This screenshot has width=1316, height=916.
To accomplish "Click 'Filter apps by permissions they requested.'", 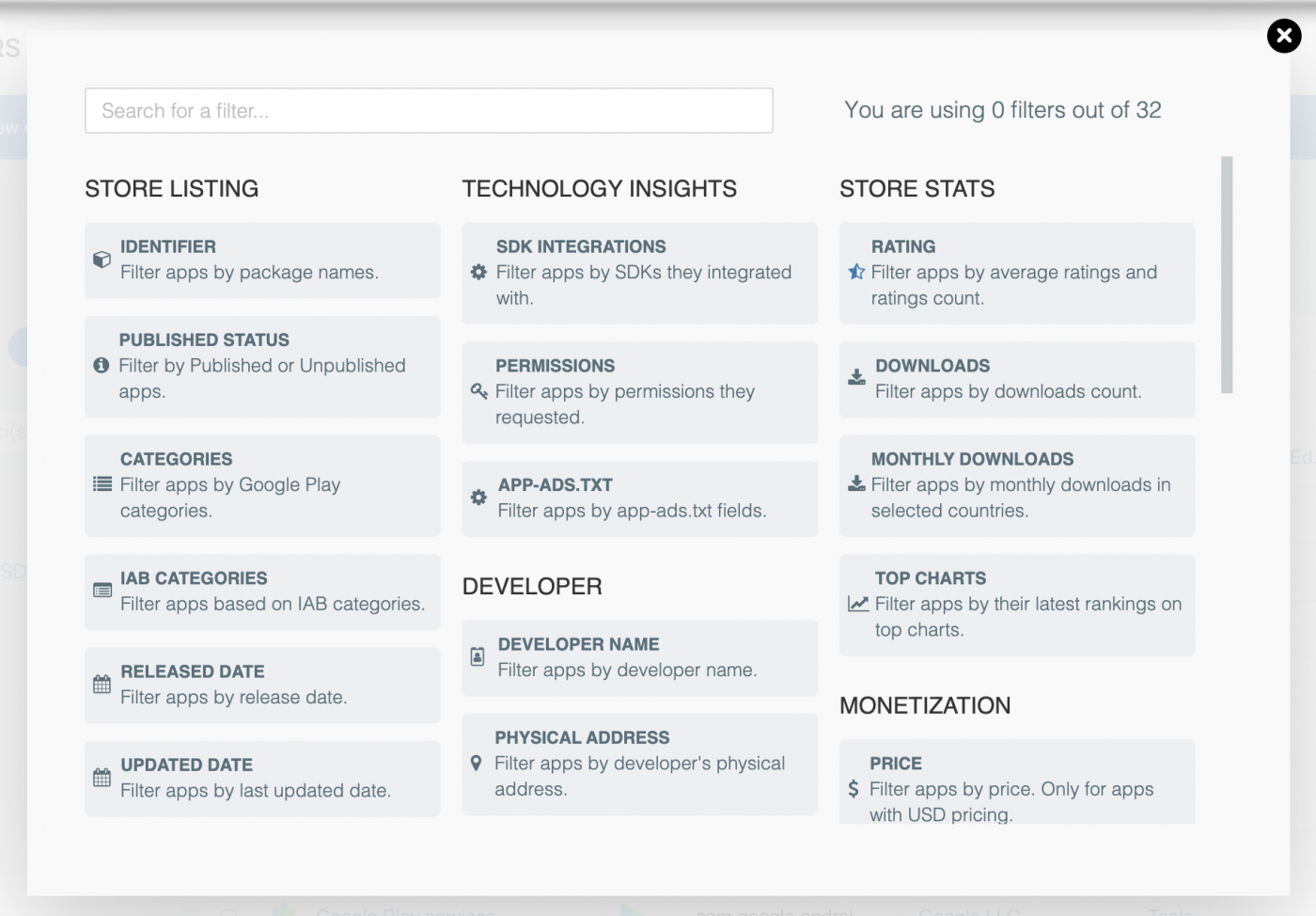I will tap(625, 404).
